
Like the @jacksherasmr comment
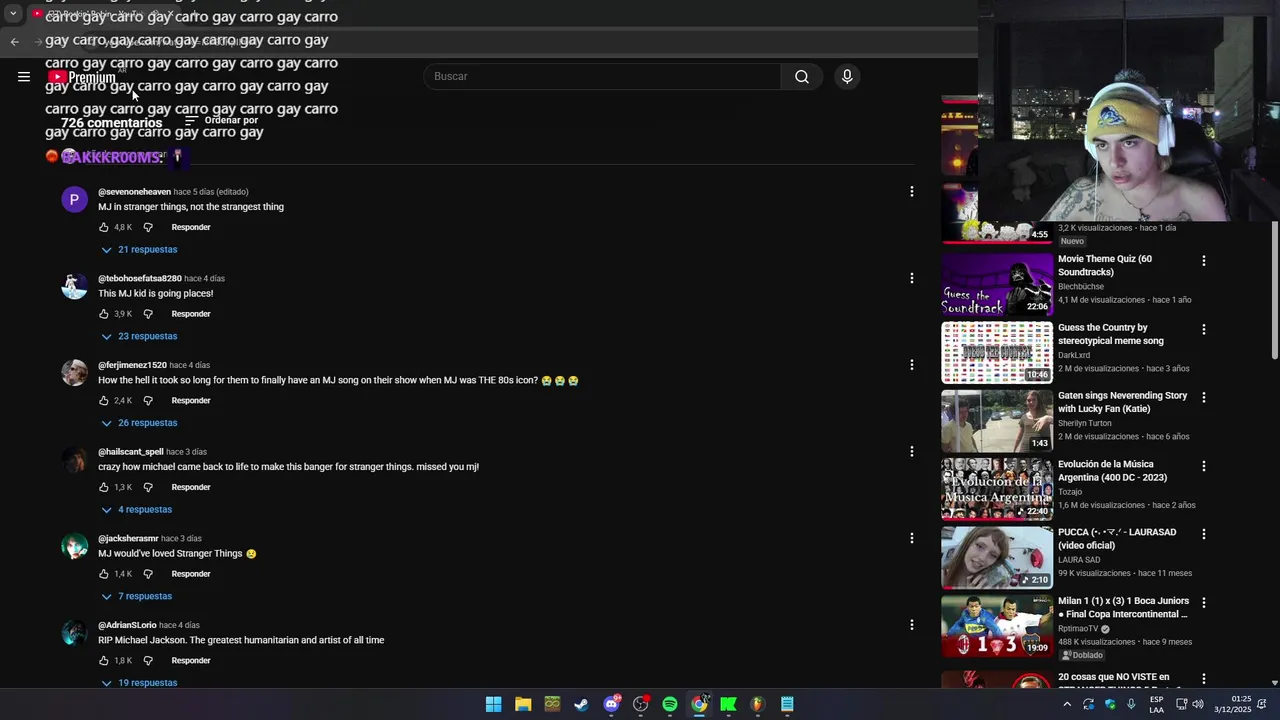(x=104, y=574)
